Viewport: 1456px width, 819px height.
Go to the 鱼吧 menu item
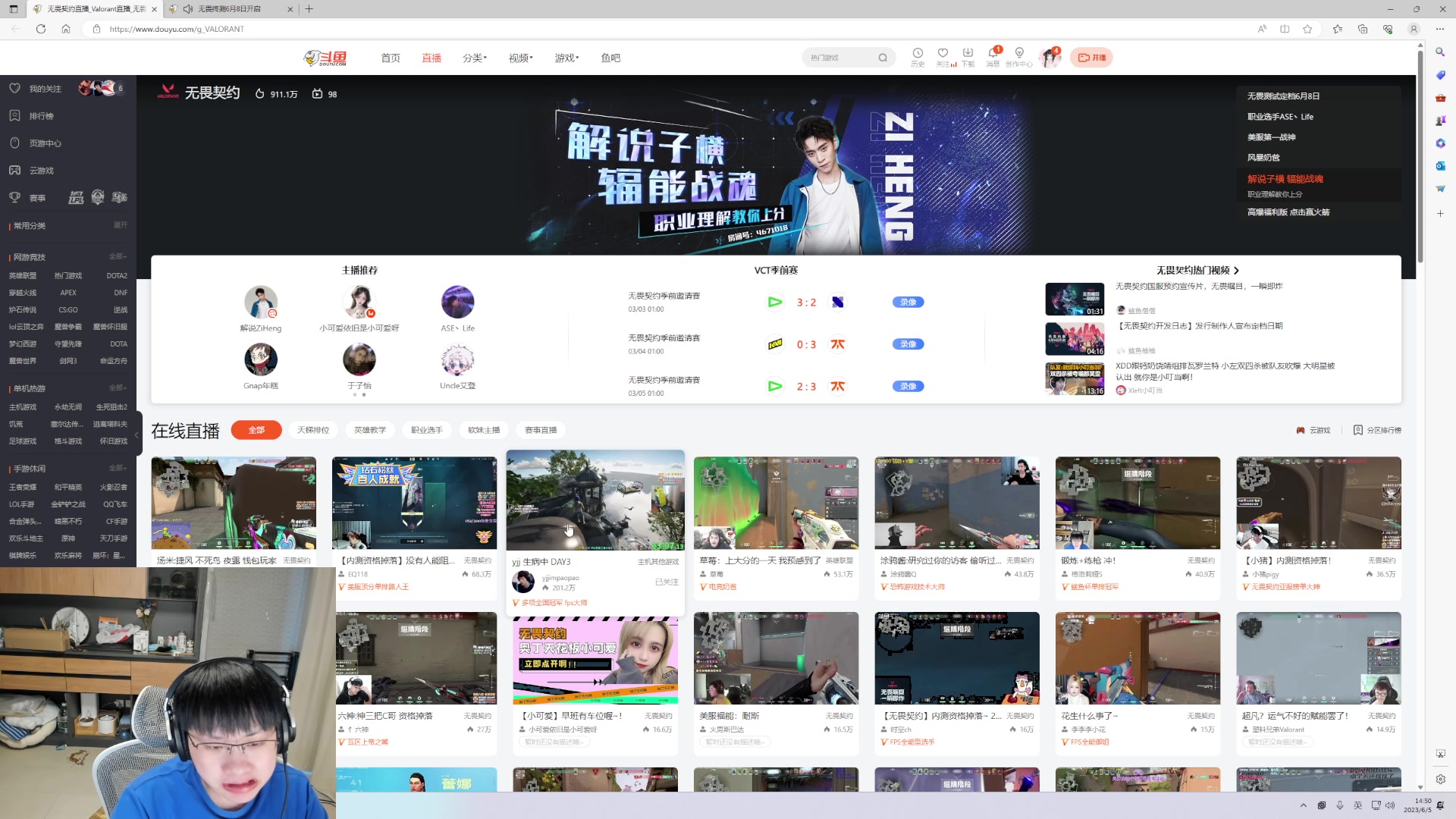point(610,58)
